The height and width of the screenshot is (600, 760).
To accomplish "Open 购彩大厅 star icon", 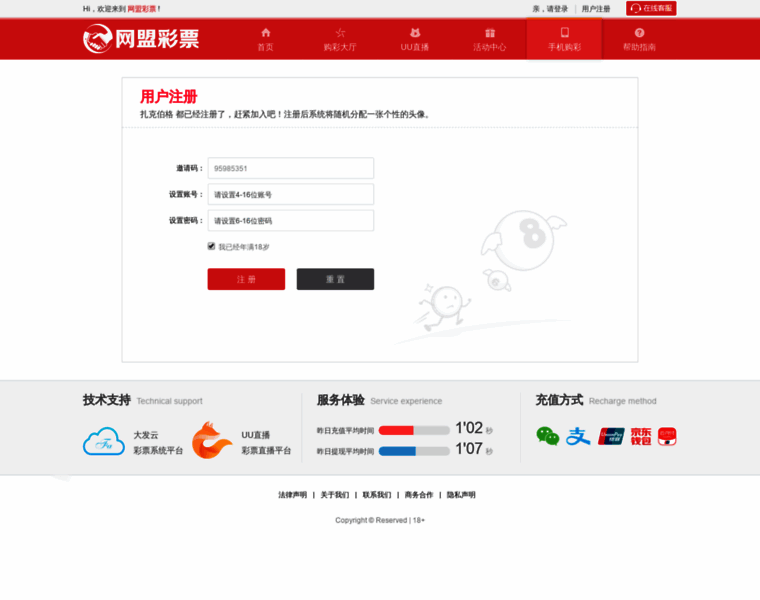I will [340, 32].
